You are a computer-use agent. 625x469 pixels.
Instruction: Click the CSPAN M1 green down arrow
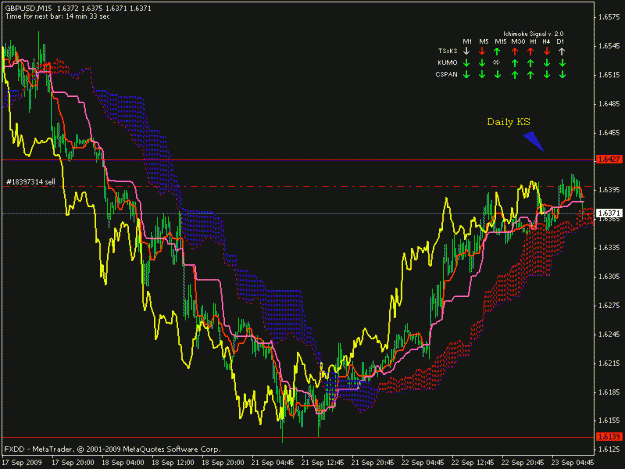pos(466,75)
